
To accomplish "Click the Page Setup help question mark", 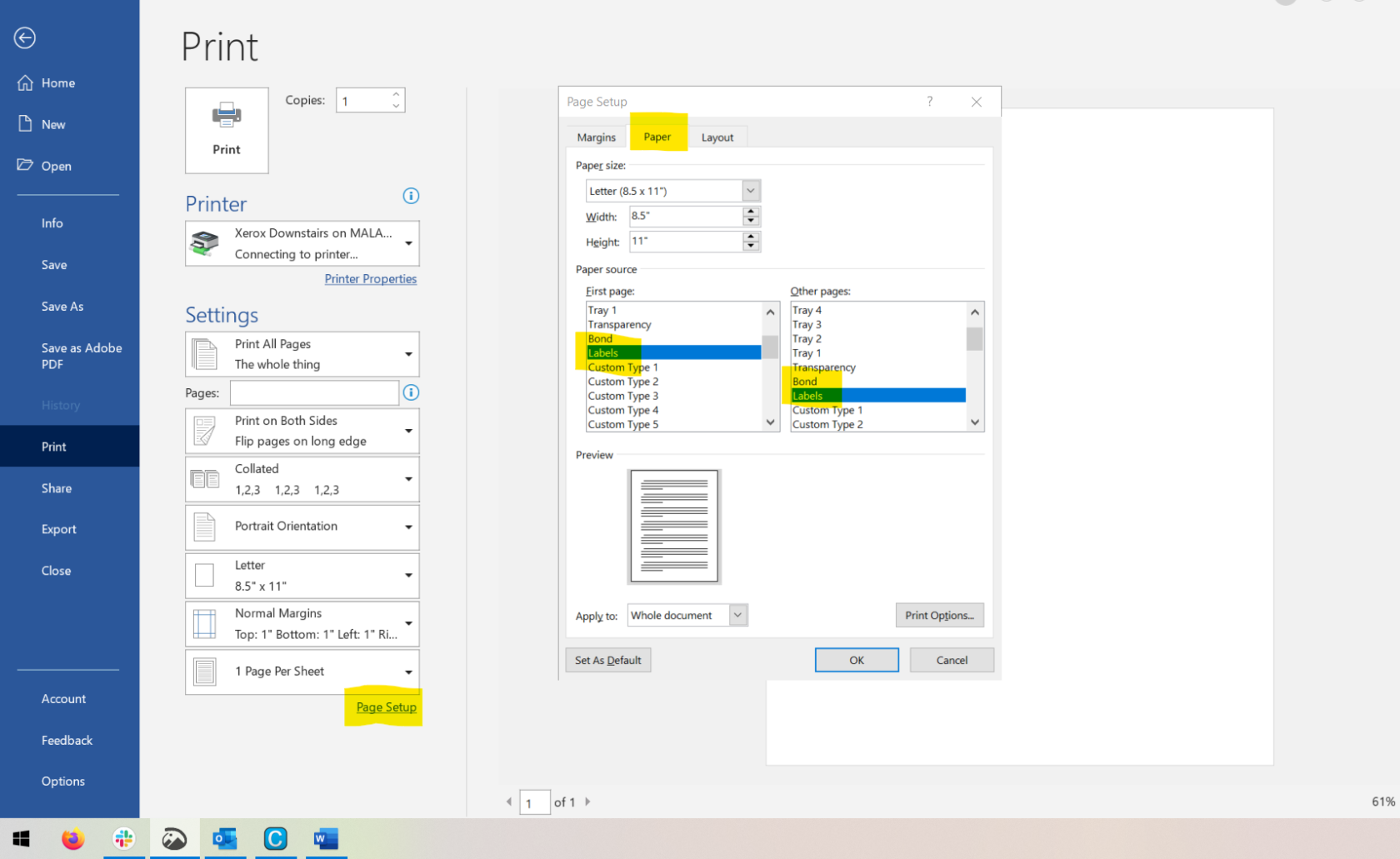I will tap(929, 102).
